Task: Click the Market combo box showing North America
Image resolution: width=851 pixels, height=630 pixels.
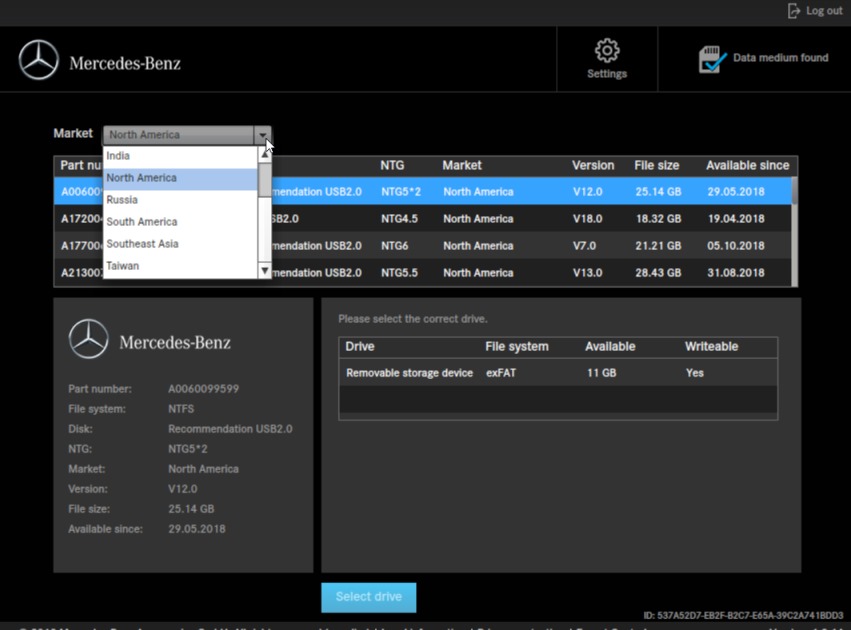Action: (x=187, y=135)
